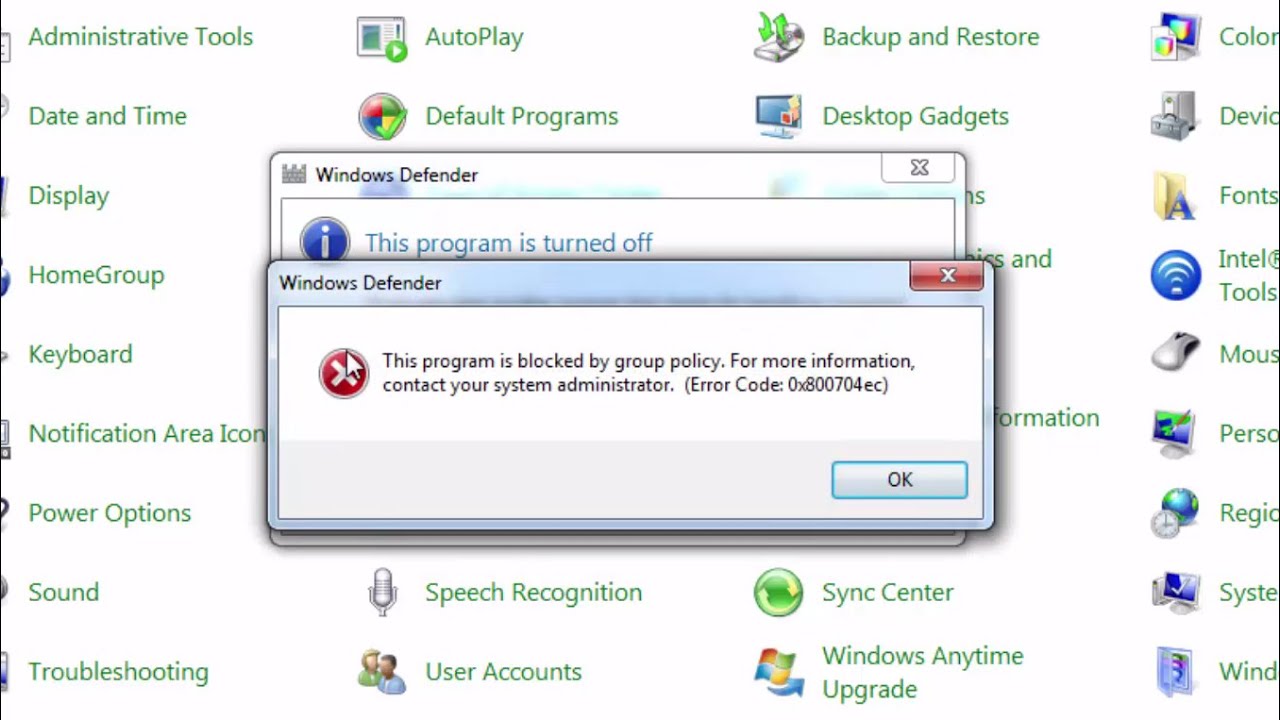
Task: Open the Intel wireless tools icon
Action: [x=1175, y=275]
